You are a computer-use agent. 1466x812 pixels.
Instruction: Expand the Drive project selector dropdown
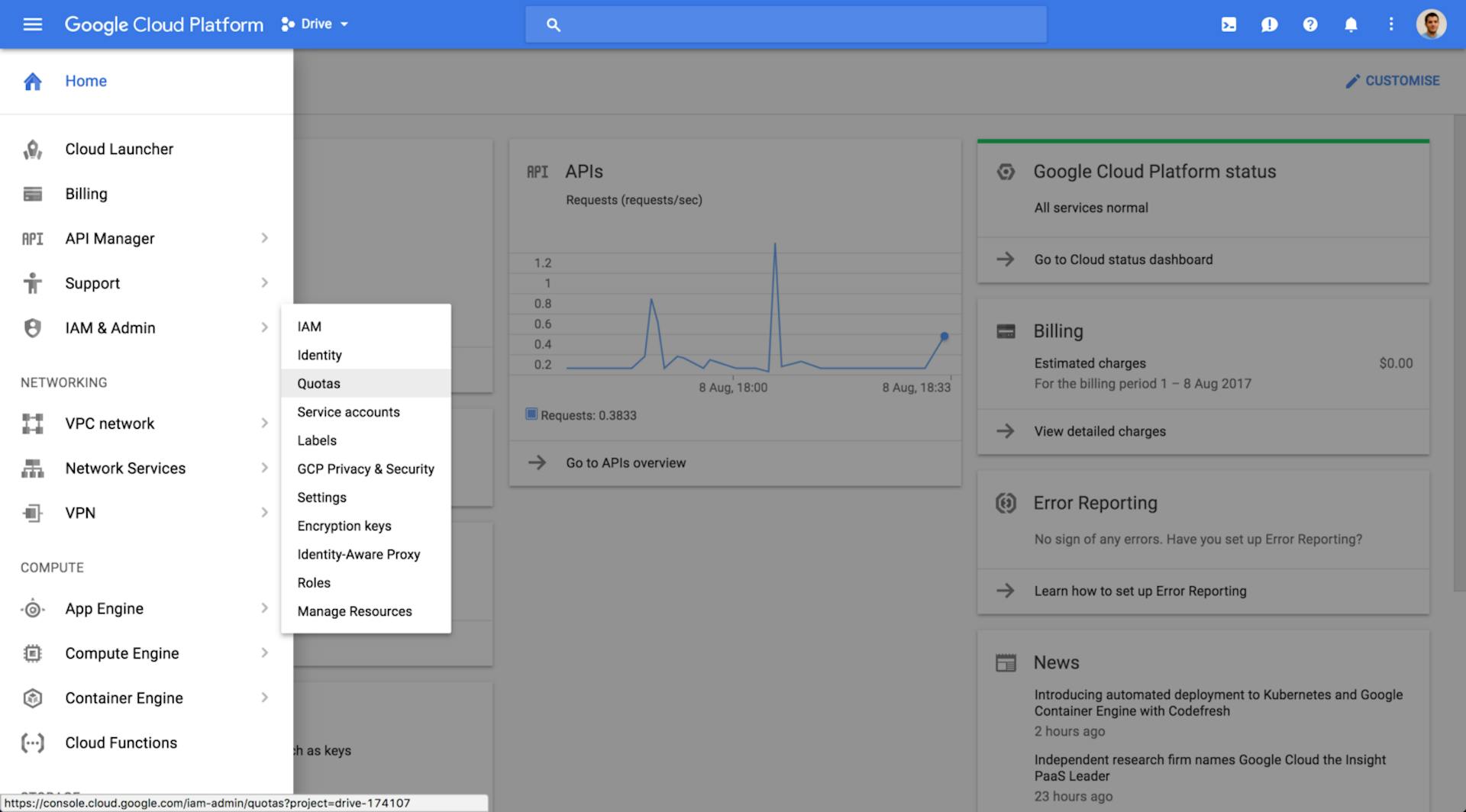[345, 24]
